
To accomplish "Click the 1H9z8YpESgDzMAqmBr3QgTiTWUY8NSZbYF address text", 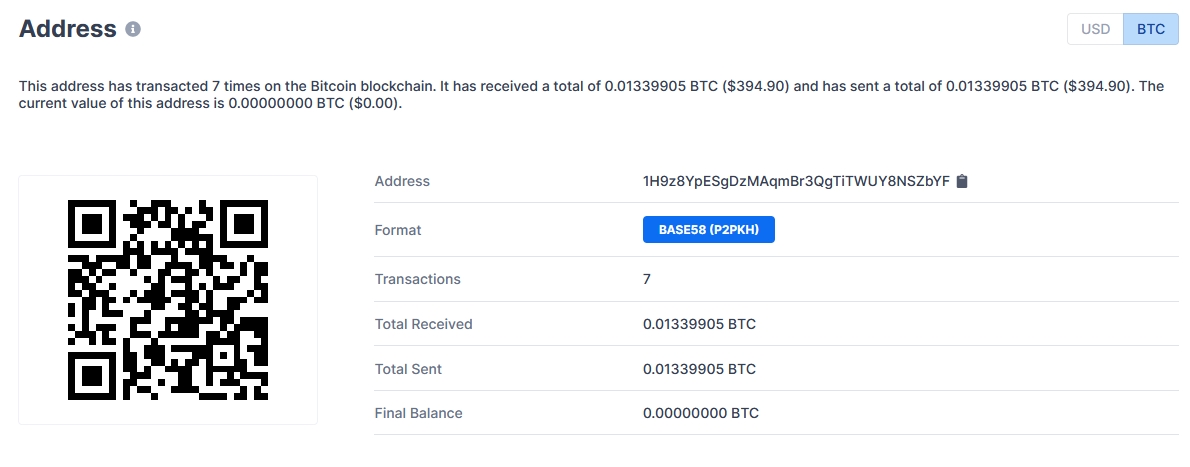I will [x=796, y=181].
